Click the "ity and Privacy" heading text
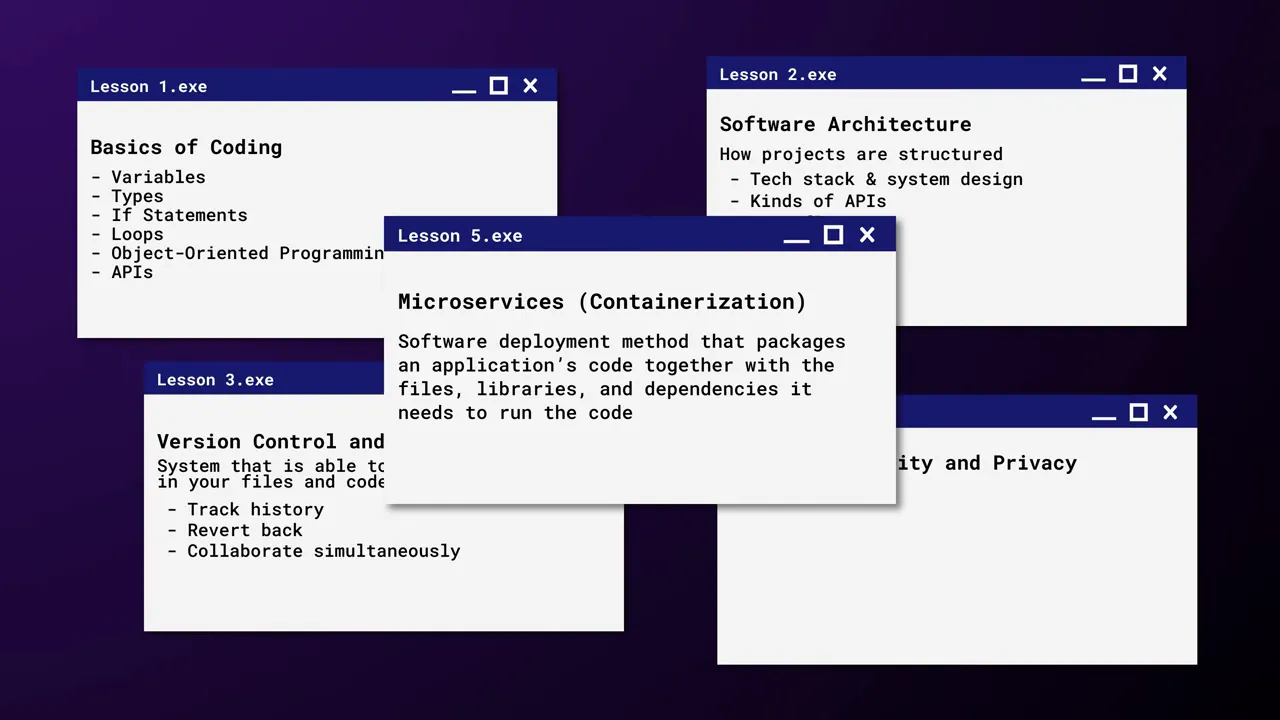 986,463
